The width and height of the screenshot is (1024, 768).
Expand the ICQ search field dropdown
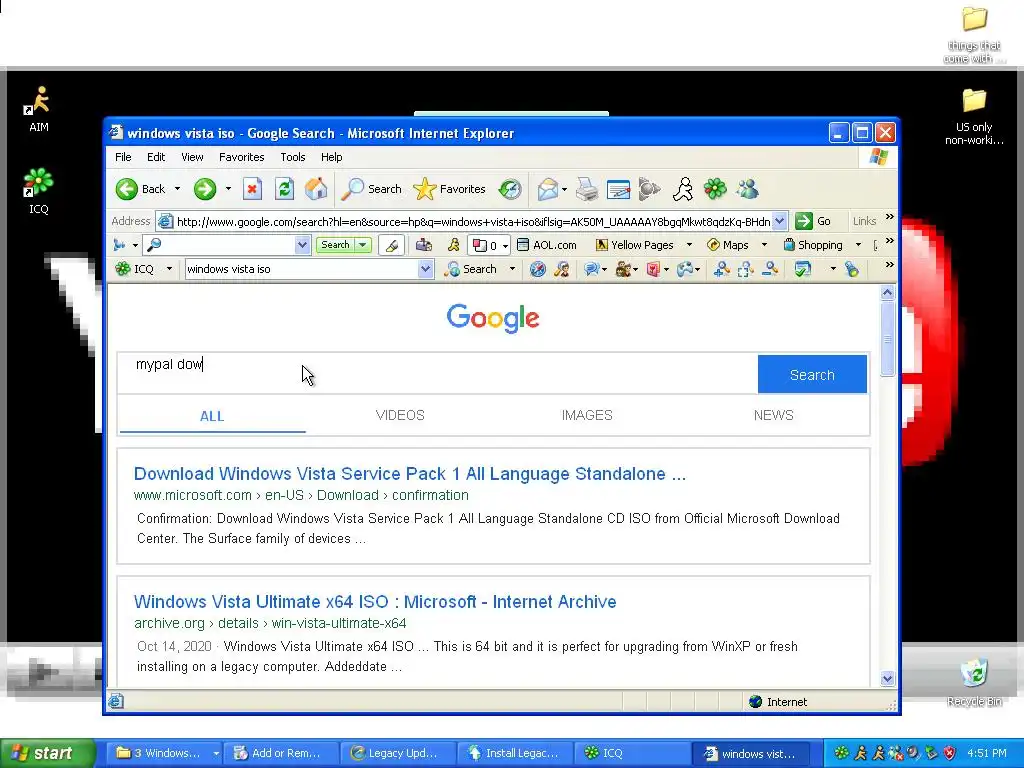point(425,269)
